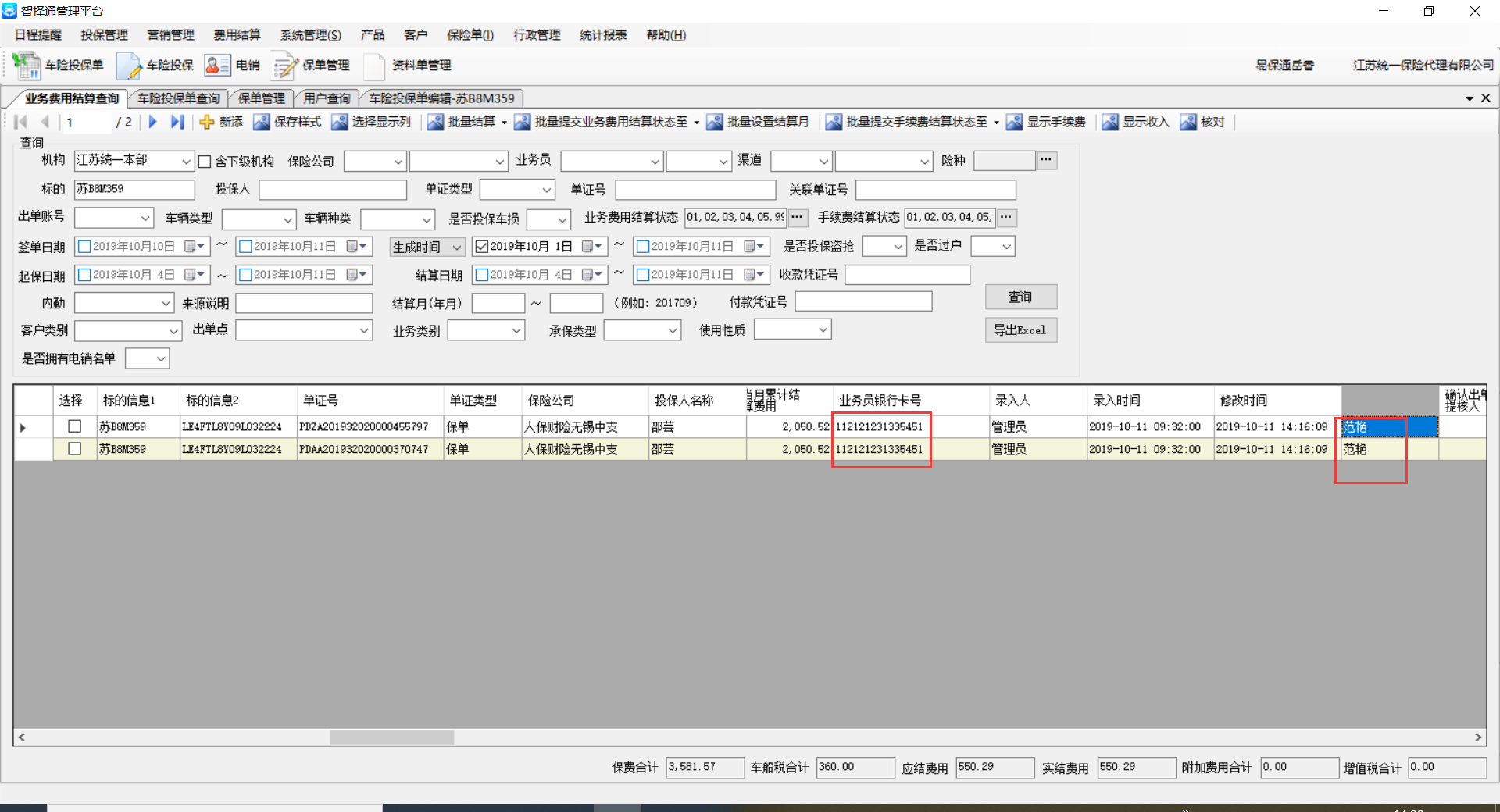Image resolution: width=1500 pixels, height=812 pixels.
Task: Click the 查询 button
Action: tap(1020, 297)
